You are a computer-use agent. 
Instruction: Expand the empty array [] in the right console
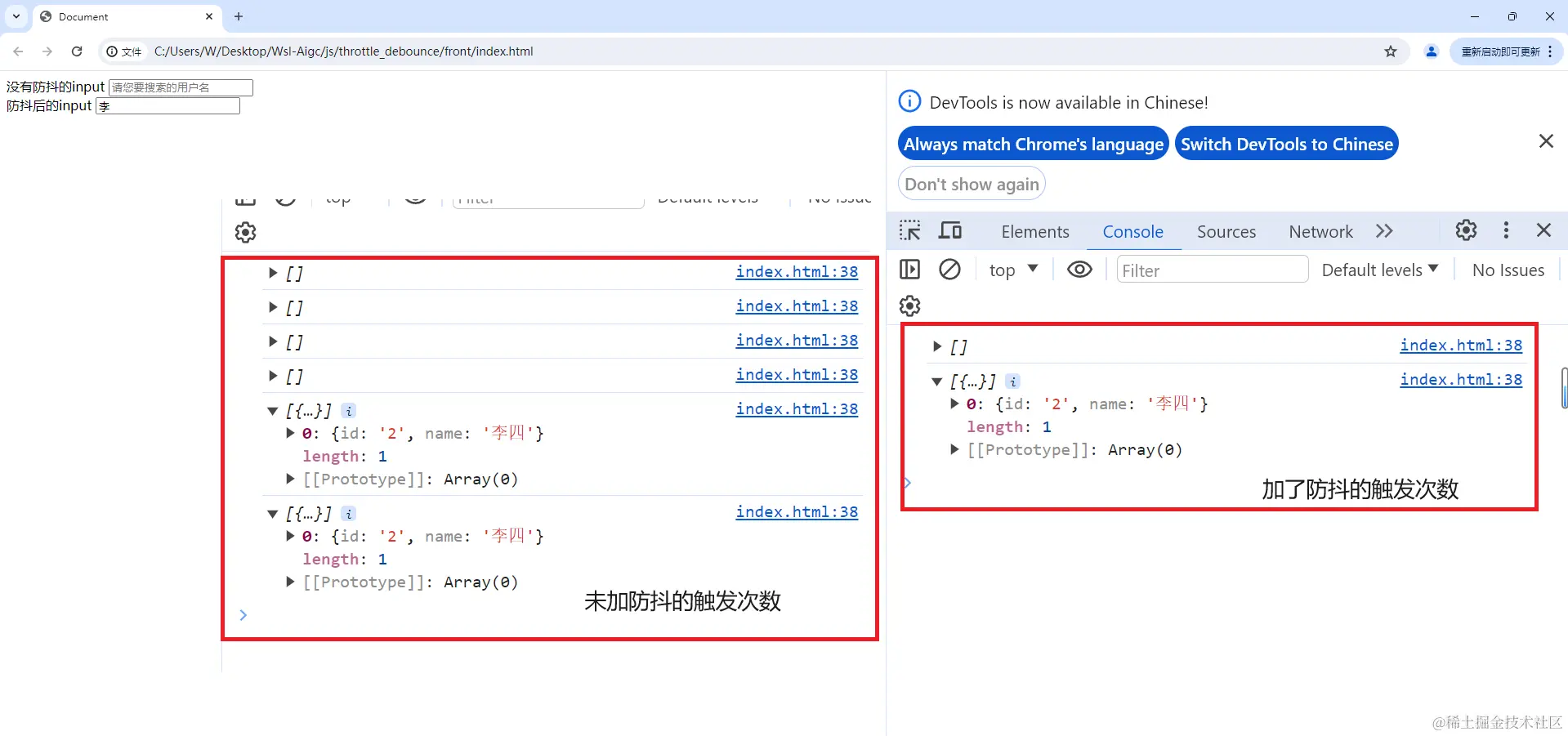937,346
